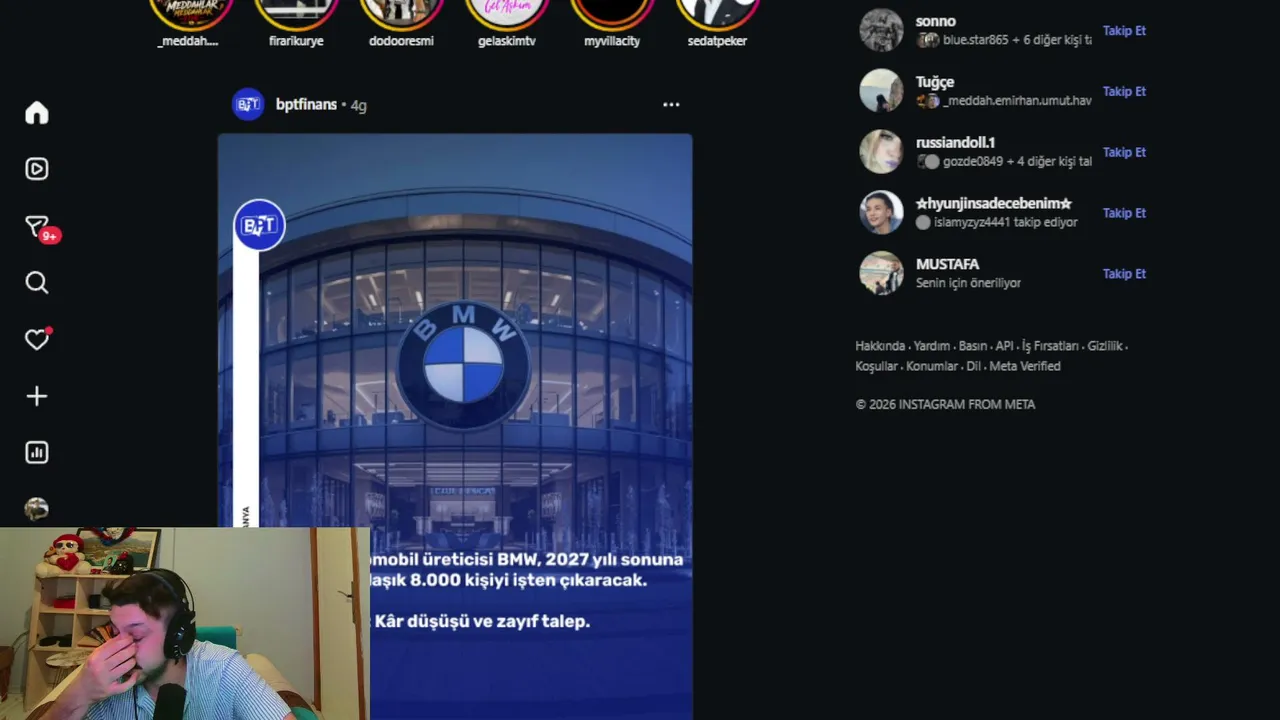Open the Yardım footer link
Image resolution: width=1280 pixels, height=720 pixels.
(x=932, y=346)
